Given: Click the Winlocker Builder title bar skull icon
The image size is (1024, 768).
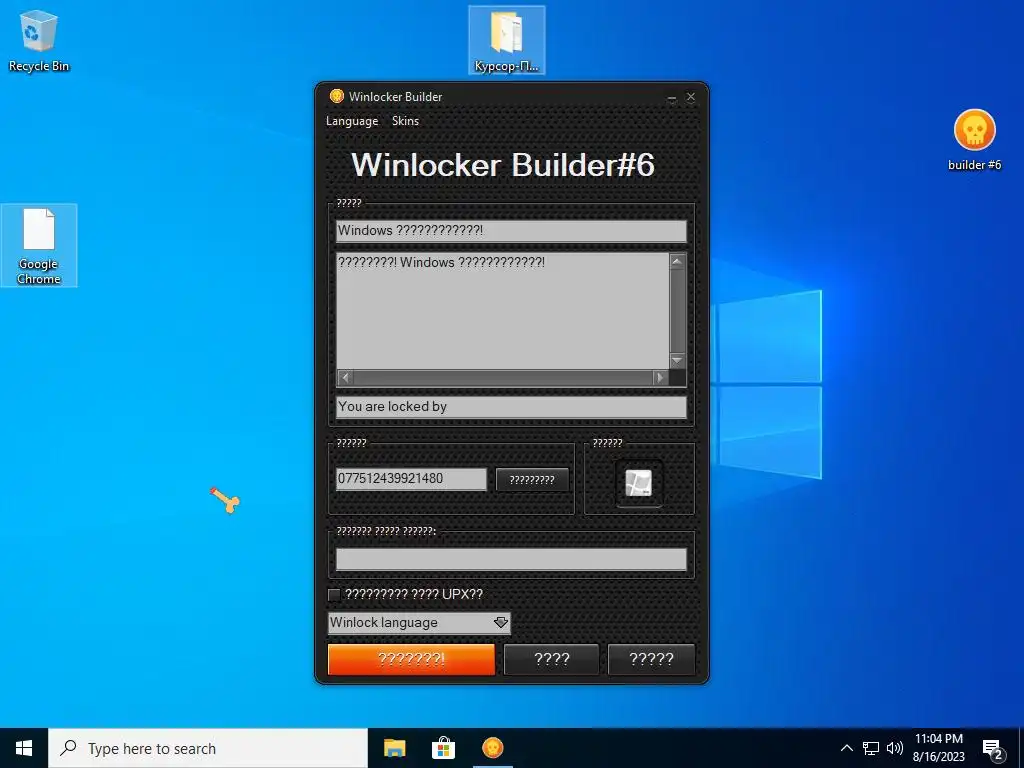Looking at the screenshot, I should pos(336,97).
